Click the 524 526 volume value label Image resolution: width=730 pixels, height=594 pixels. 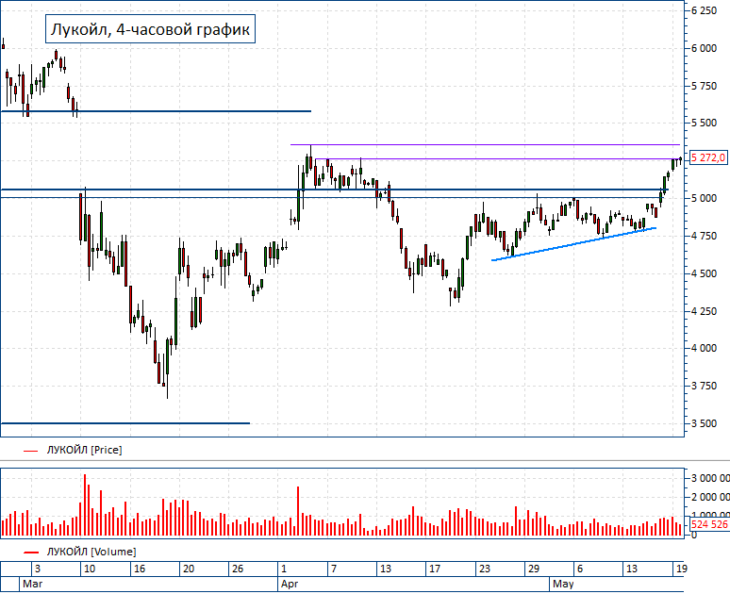709,525
